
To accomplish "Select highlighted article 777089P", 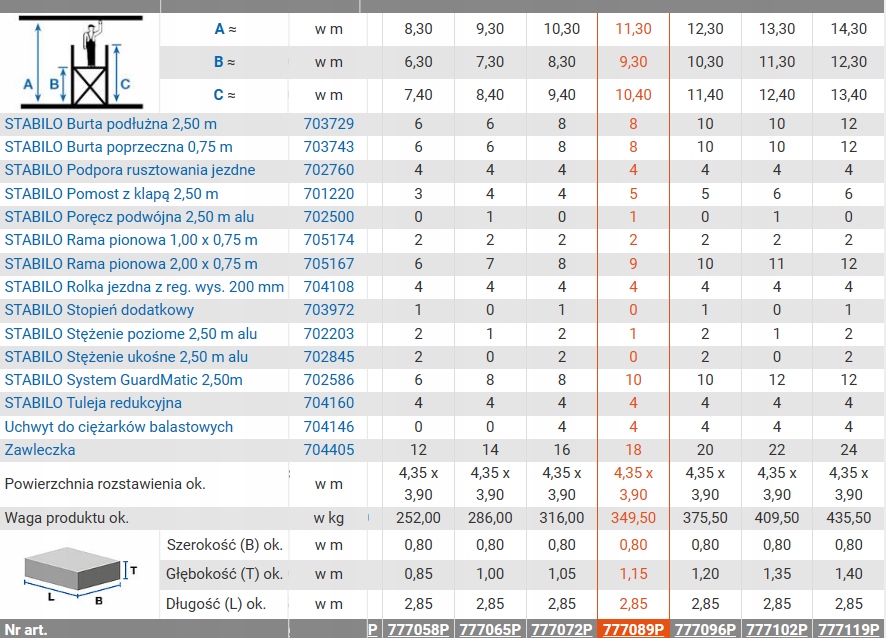I will pyautogui.click(x=633, y=630).
